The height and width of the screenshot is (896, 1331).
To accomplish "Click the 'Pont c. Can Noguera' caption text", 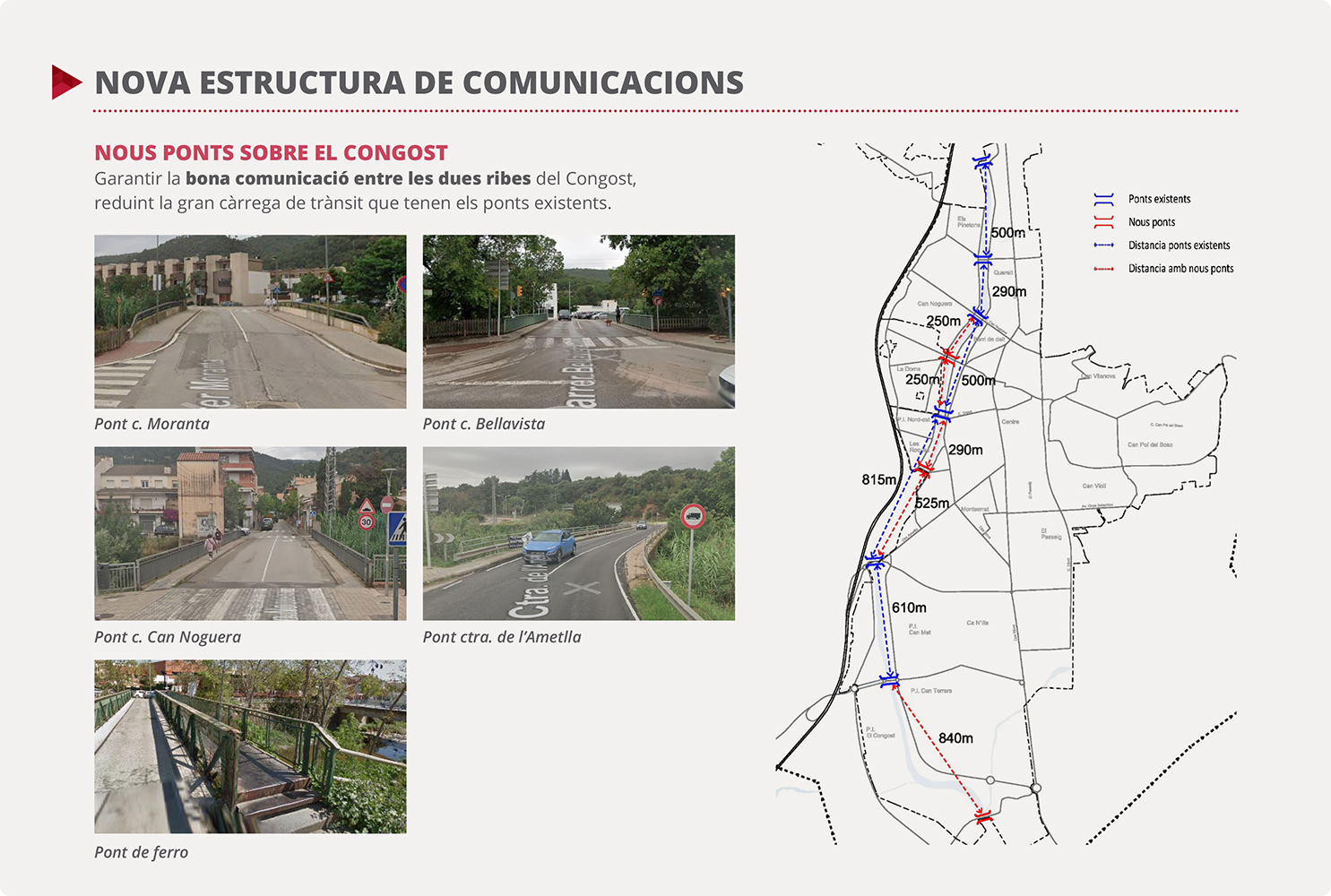I will (168, 637).
